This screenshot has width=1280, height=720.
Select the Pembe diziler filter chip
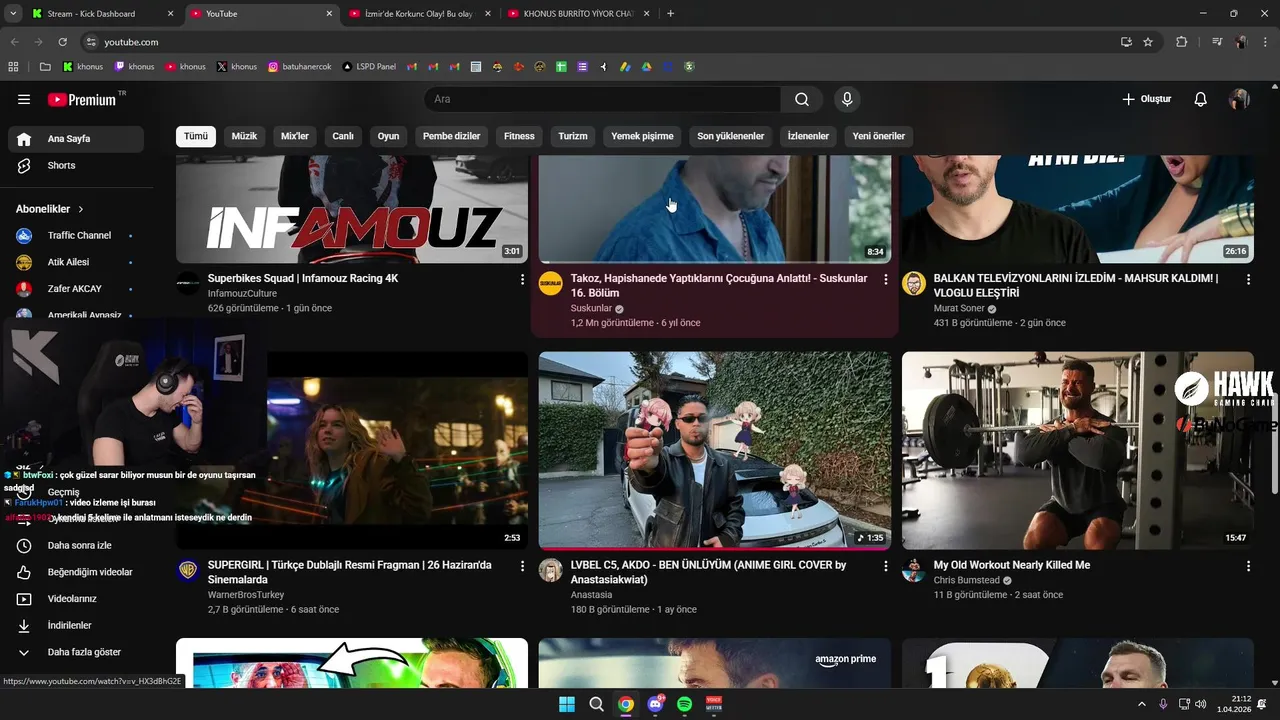click(451, 136)
